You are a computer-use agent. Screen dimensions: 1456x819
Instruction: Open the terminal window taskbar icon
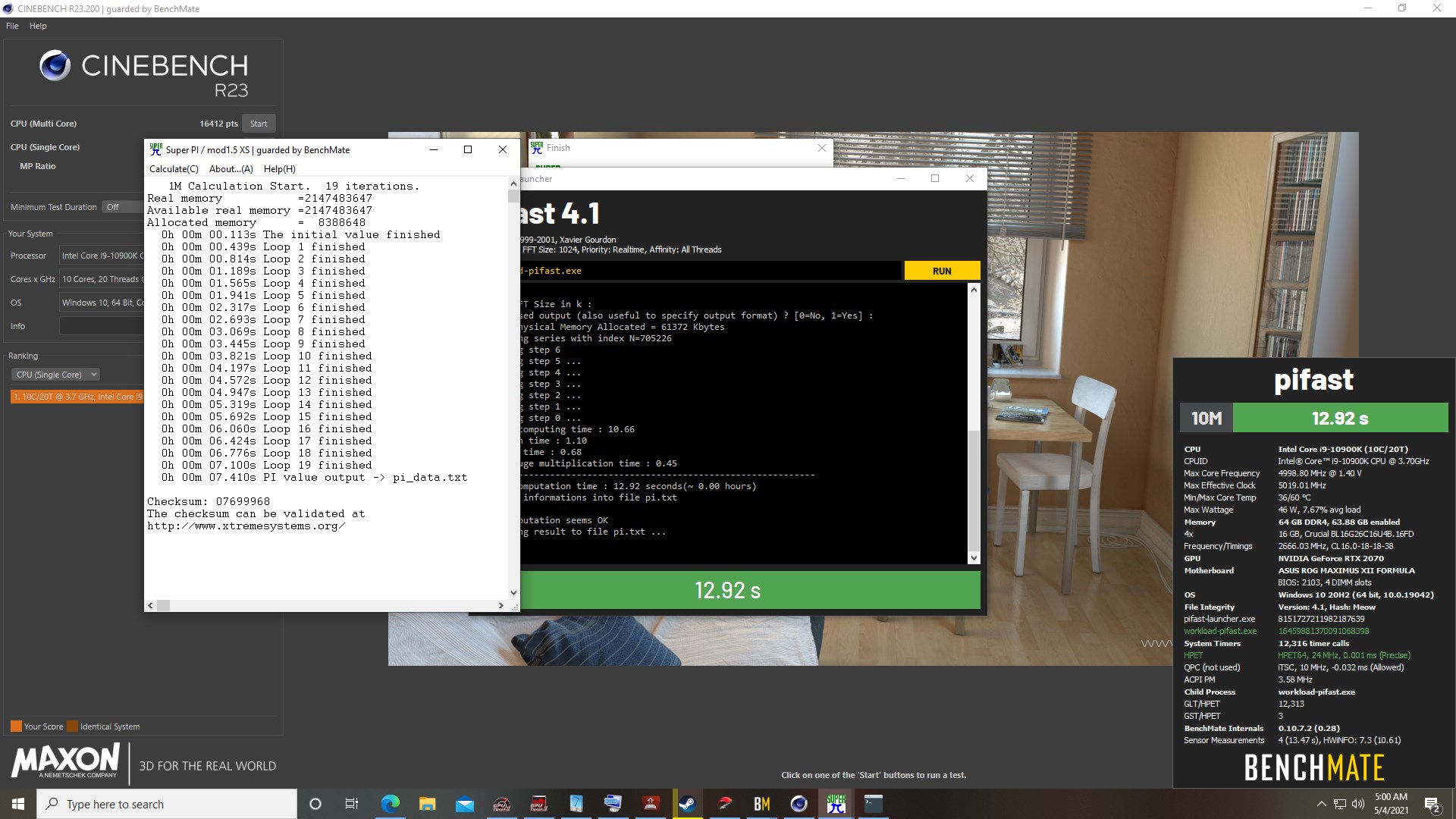(x=873, y=804)
